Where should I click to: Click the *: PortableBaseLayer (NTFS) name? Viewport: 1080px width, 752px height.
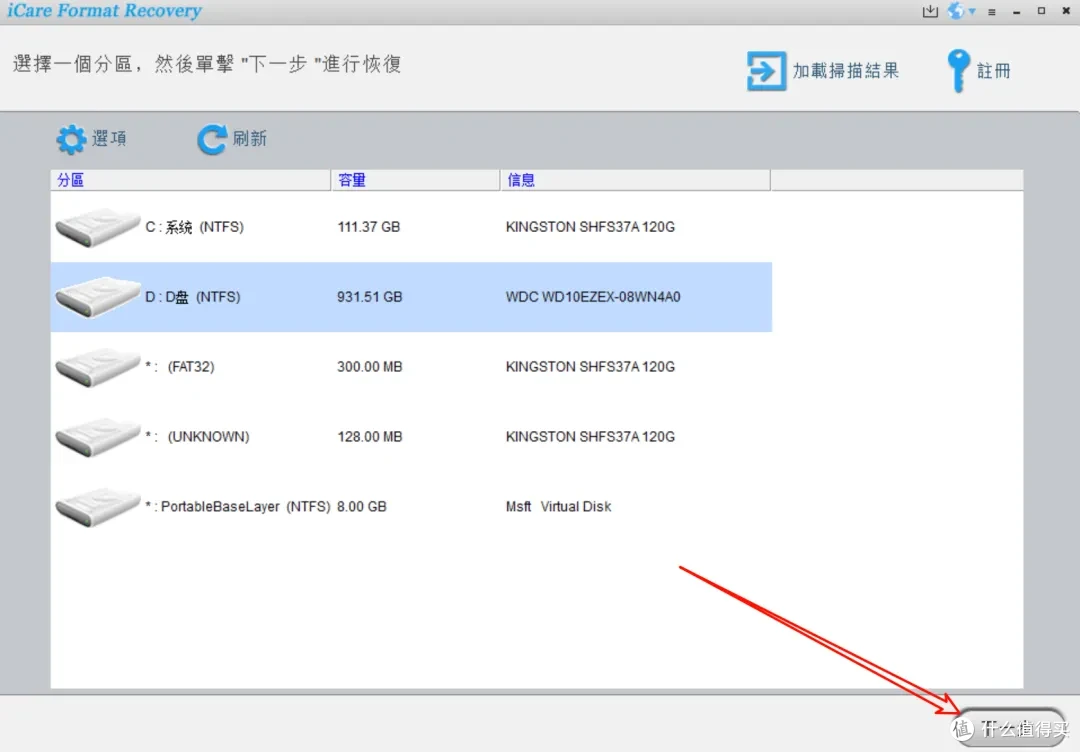238,507
